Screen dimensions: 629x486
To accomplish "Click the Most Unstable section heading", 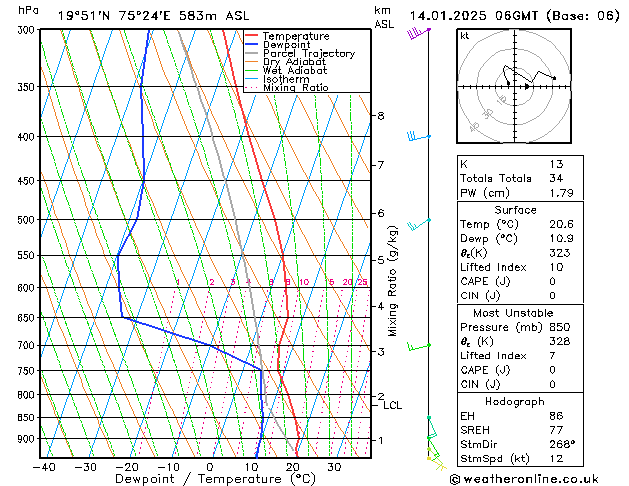I will (538, 313).
